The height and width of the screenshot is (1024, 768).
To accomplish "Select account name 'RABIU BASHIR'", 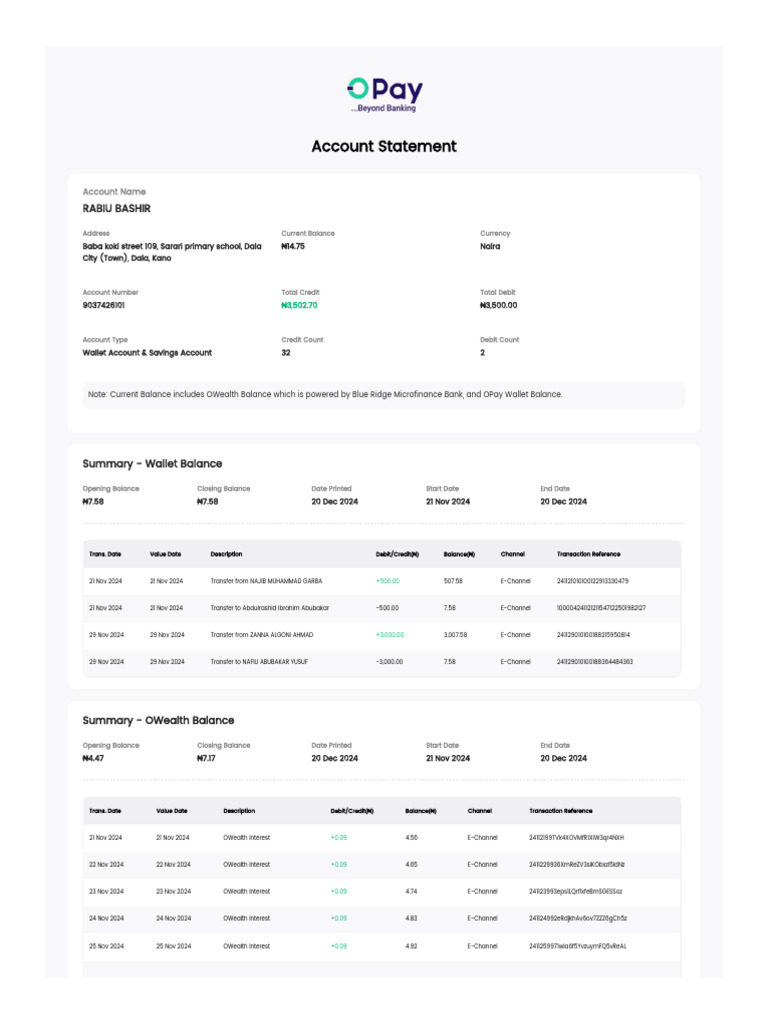I will (x=116, y=208).
